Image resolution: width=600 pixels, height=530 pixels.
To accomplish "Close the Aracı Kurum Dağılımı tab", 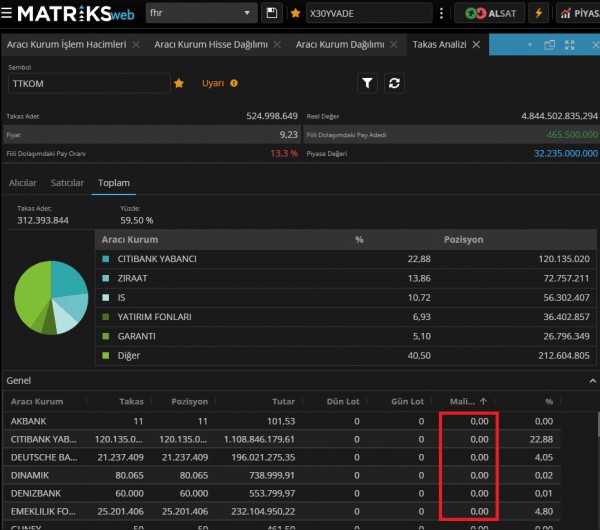I will (393, 45).
